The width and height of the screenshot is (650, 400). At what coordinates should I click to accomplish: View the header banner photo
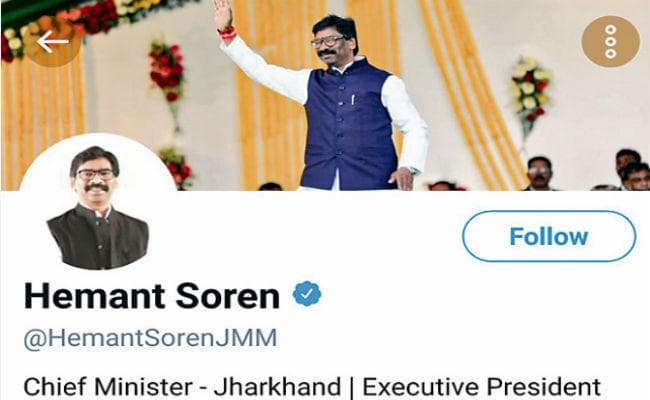325,95
